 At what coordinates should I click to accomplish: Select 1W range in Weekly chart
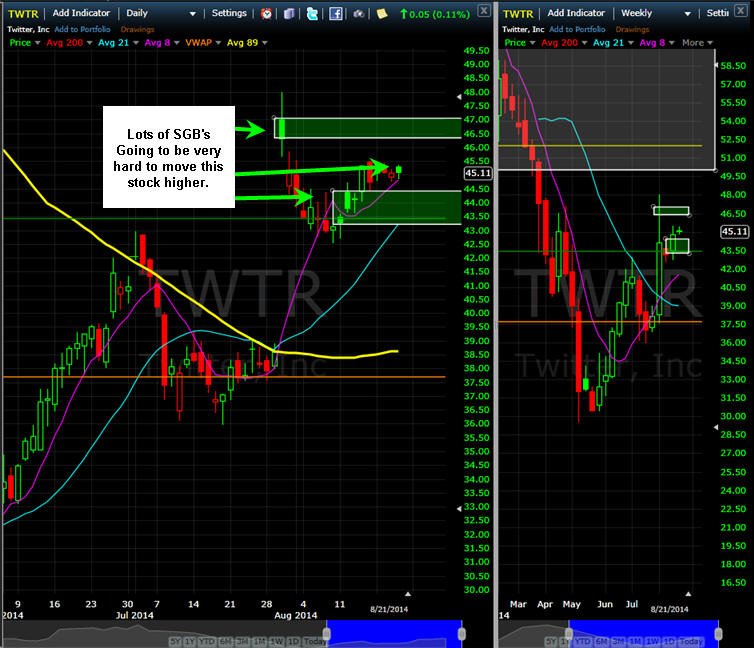[652, 641]
